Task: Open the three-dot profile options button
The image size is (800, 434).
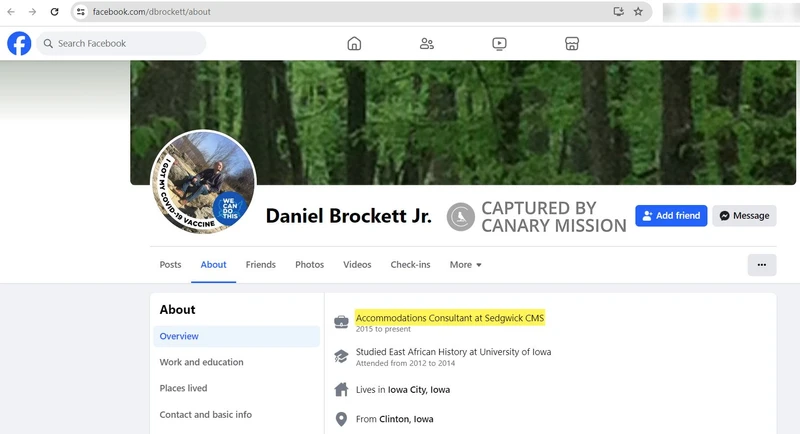Action: (x=762, y=265)
